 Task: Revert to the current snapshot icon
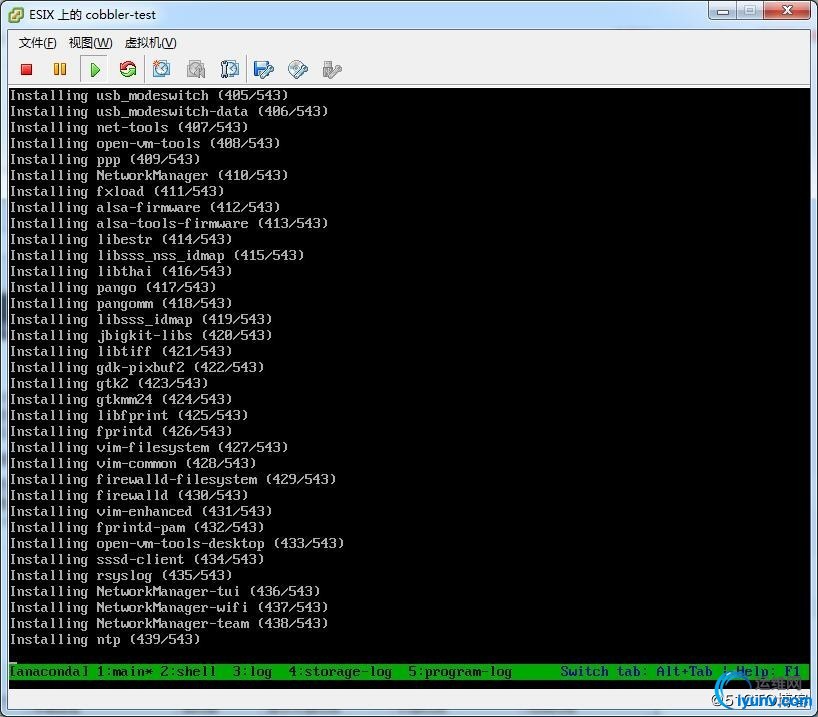pyautogui.click(x=196, y=69)
